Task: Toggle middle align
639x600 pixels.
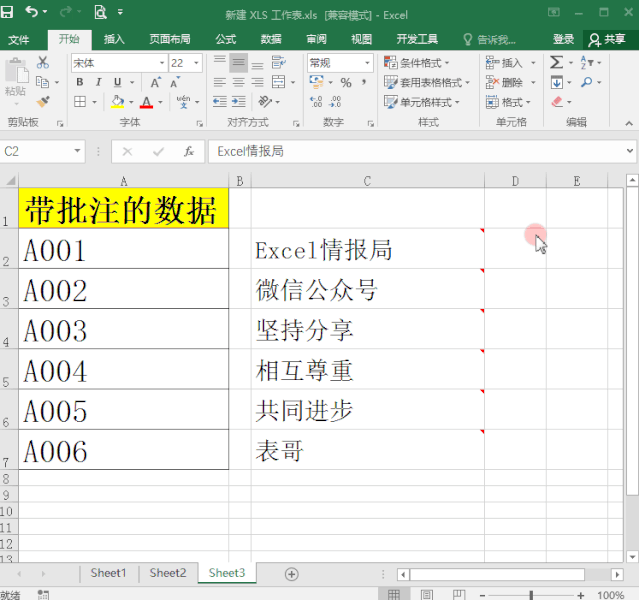Action: [238, 63]
